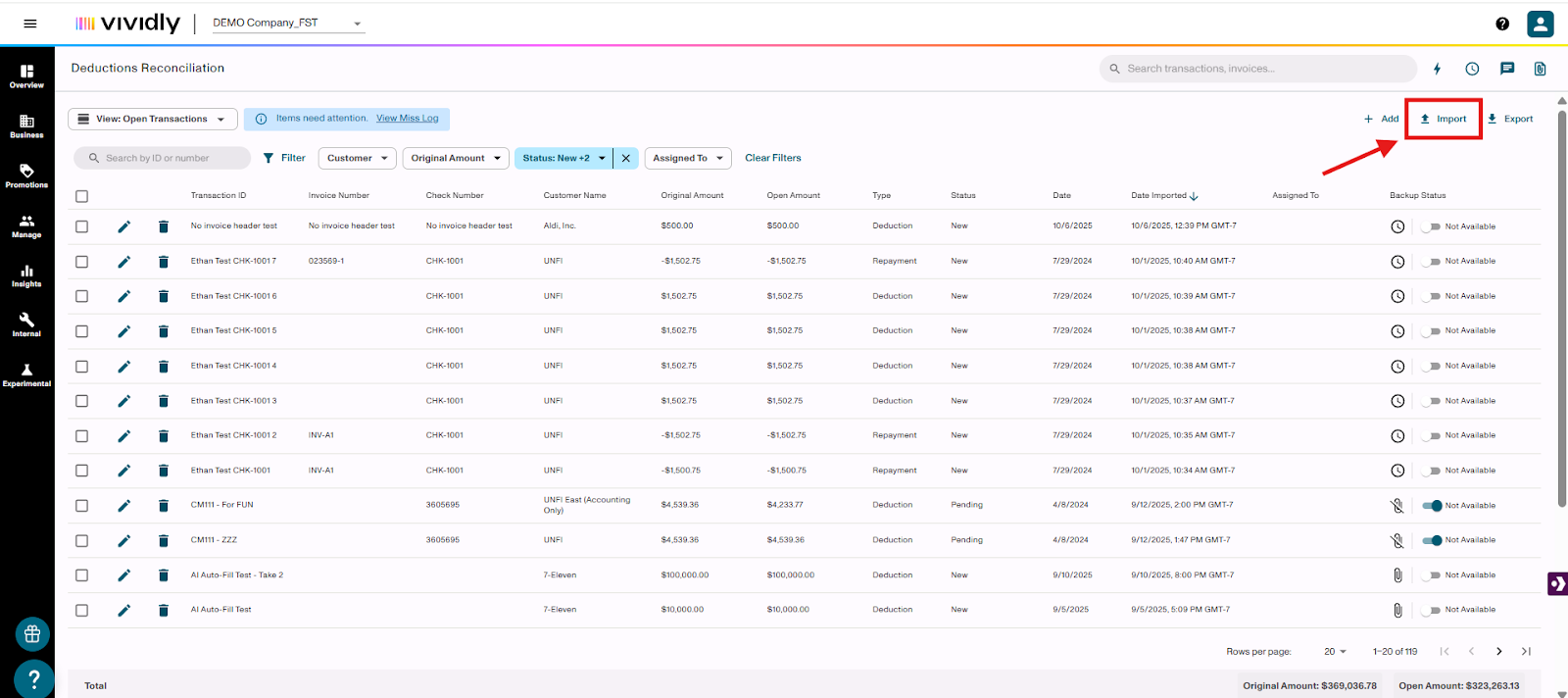The width and height of the screenshot is (1568, 698).
Task: Click the help question mark icon in header
Action: click(1502, 24)
